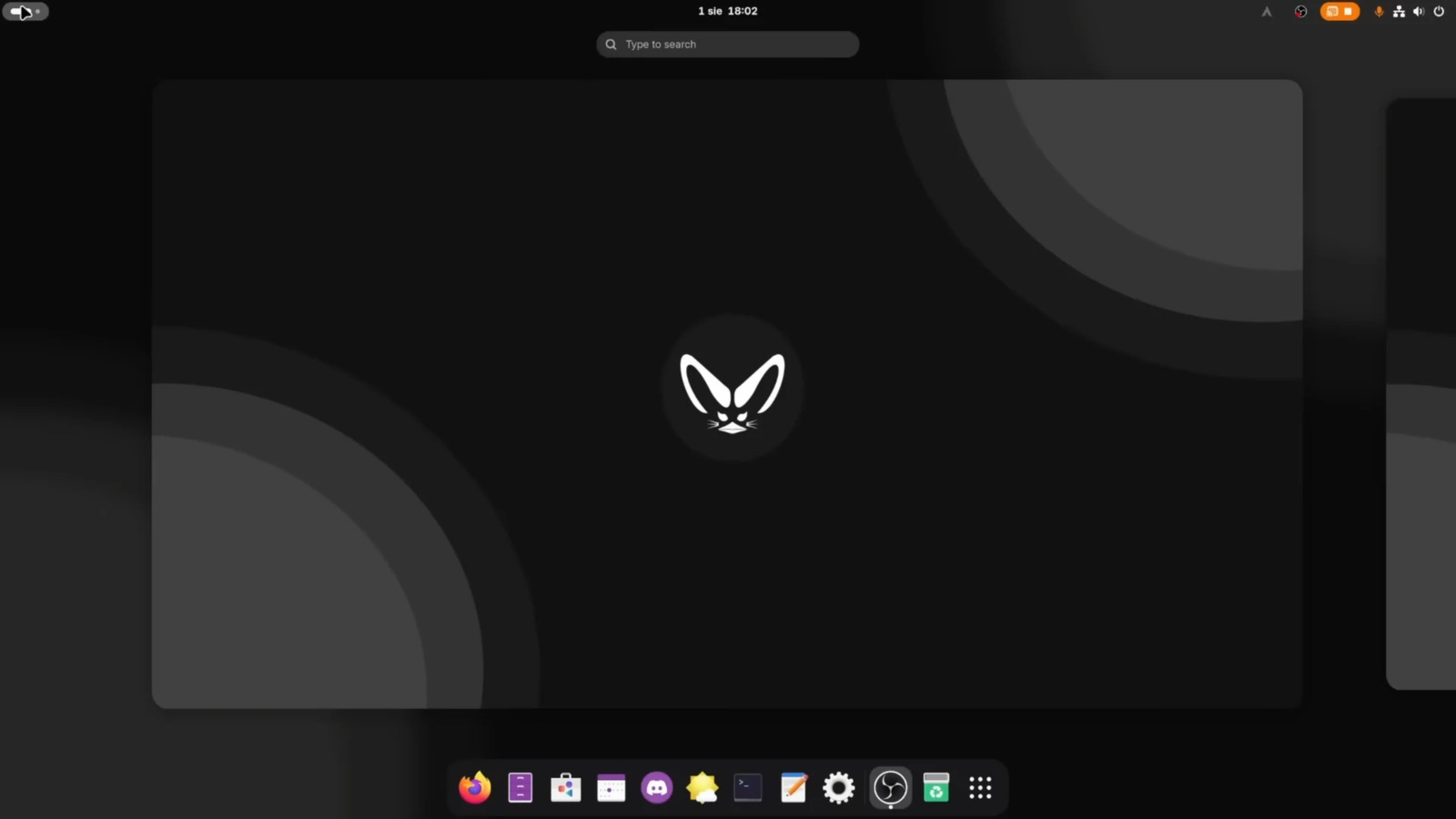Open the network menu in the top bar
The width and height of the screenshot is (1456, 819).
coord(1399,12)
